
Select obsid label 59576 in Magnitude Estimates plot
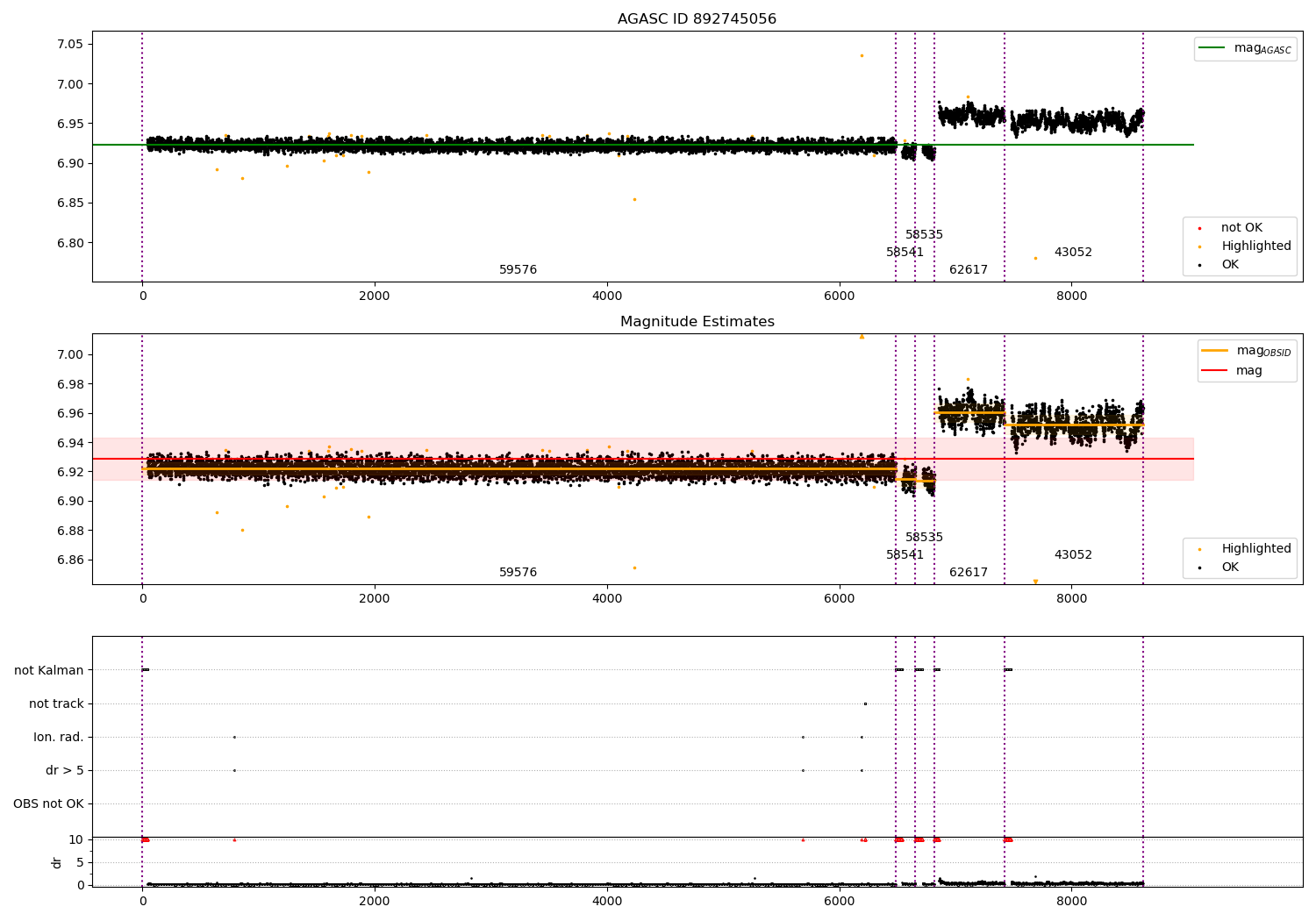[x=518, y=573]
